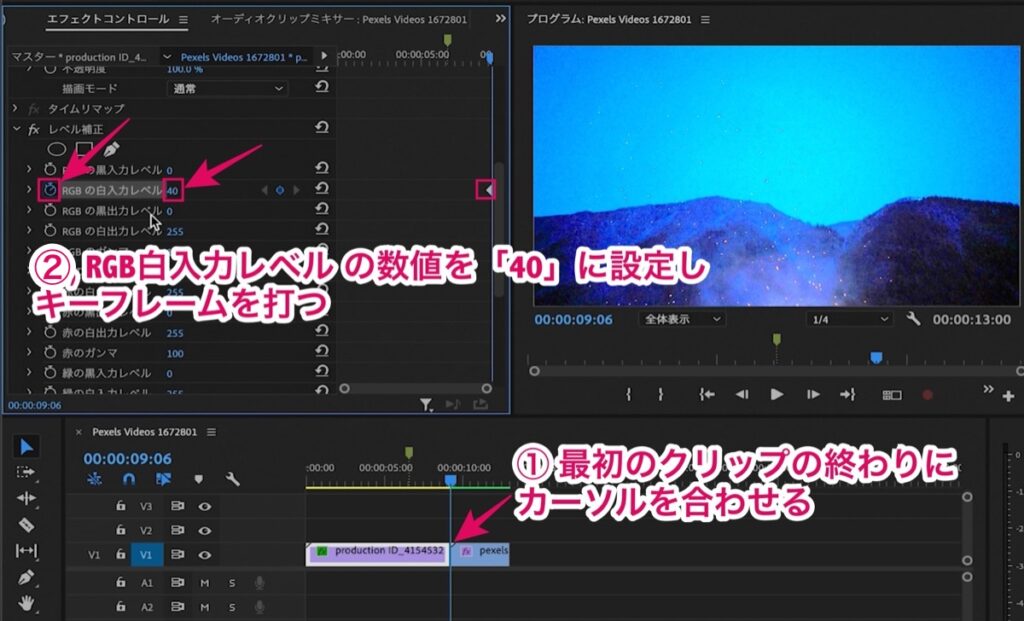The height and width of the screenshot is (621, 1024).
Task: Select the Razor tool
Action: [x=26, y=524]
